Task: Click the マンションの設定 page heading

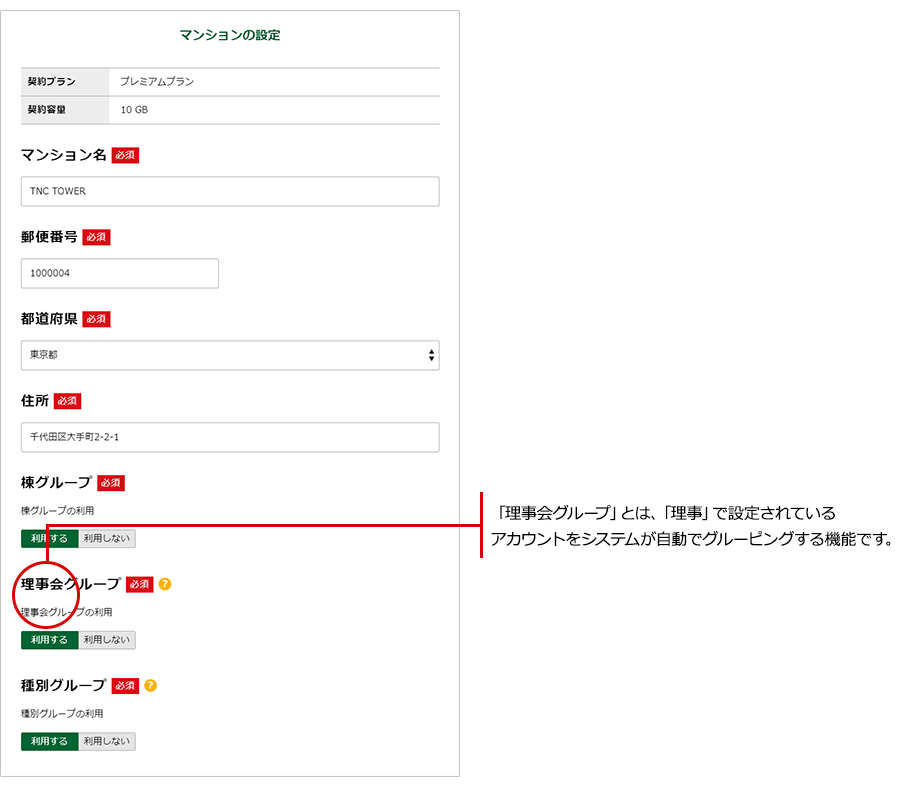Action: pos(230,35)
